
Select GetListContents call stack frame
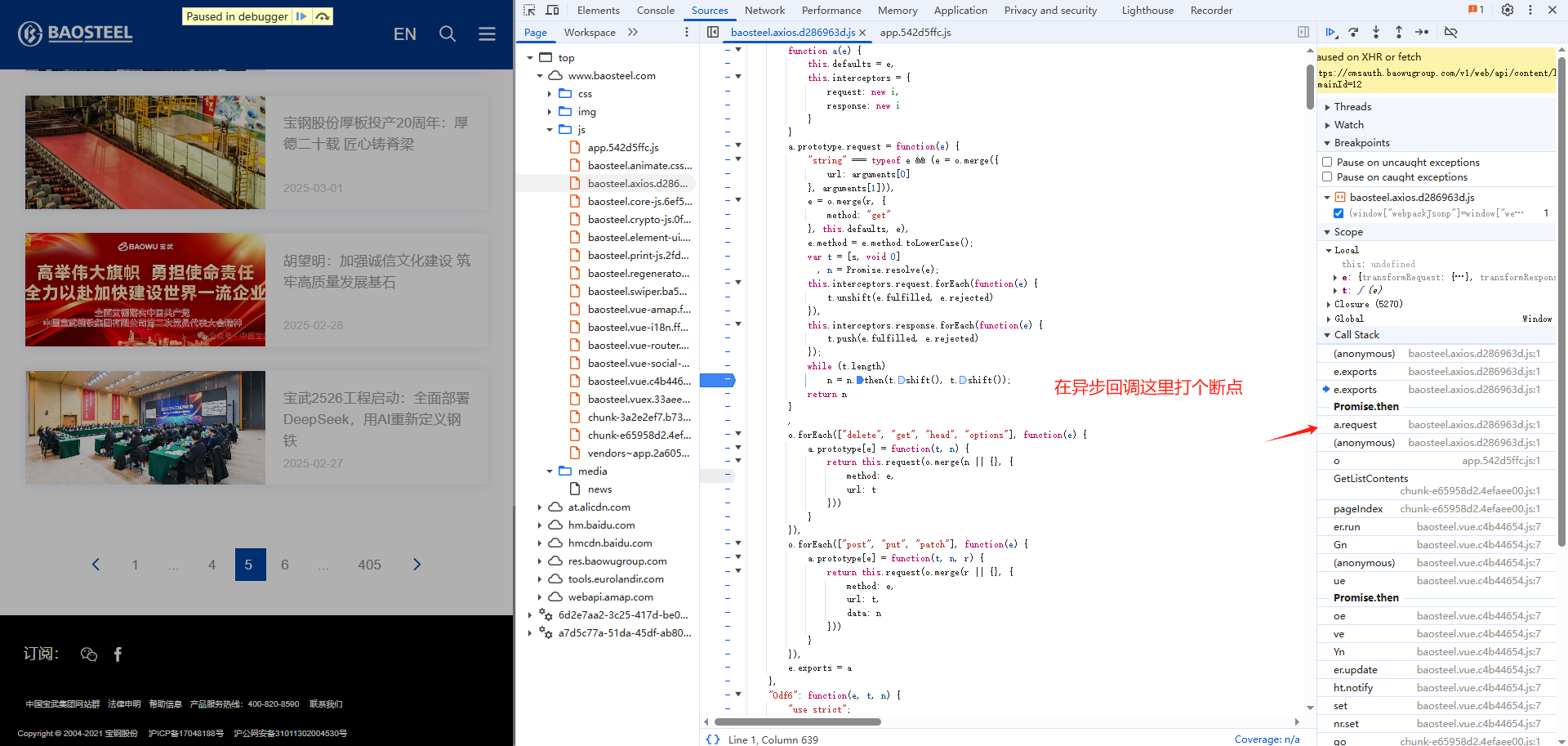(x=1437, y=484)
